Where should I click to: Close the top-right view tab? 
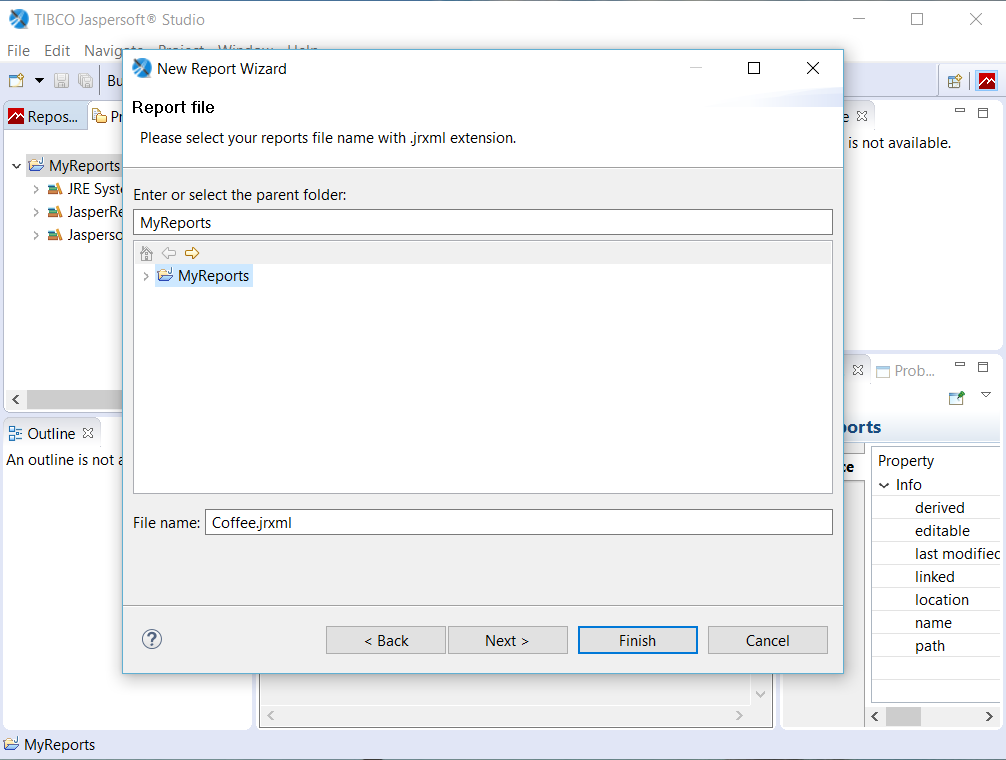[862, 116]
